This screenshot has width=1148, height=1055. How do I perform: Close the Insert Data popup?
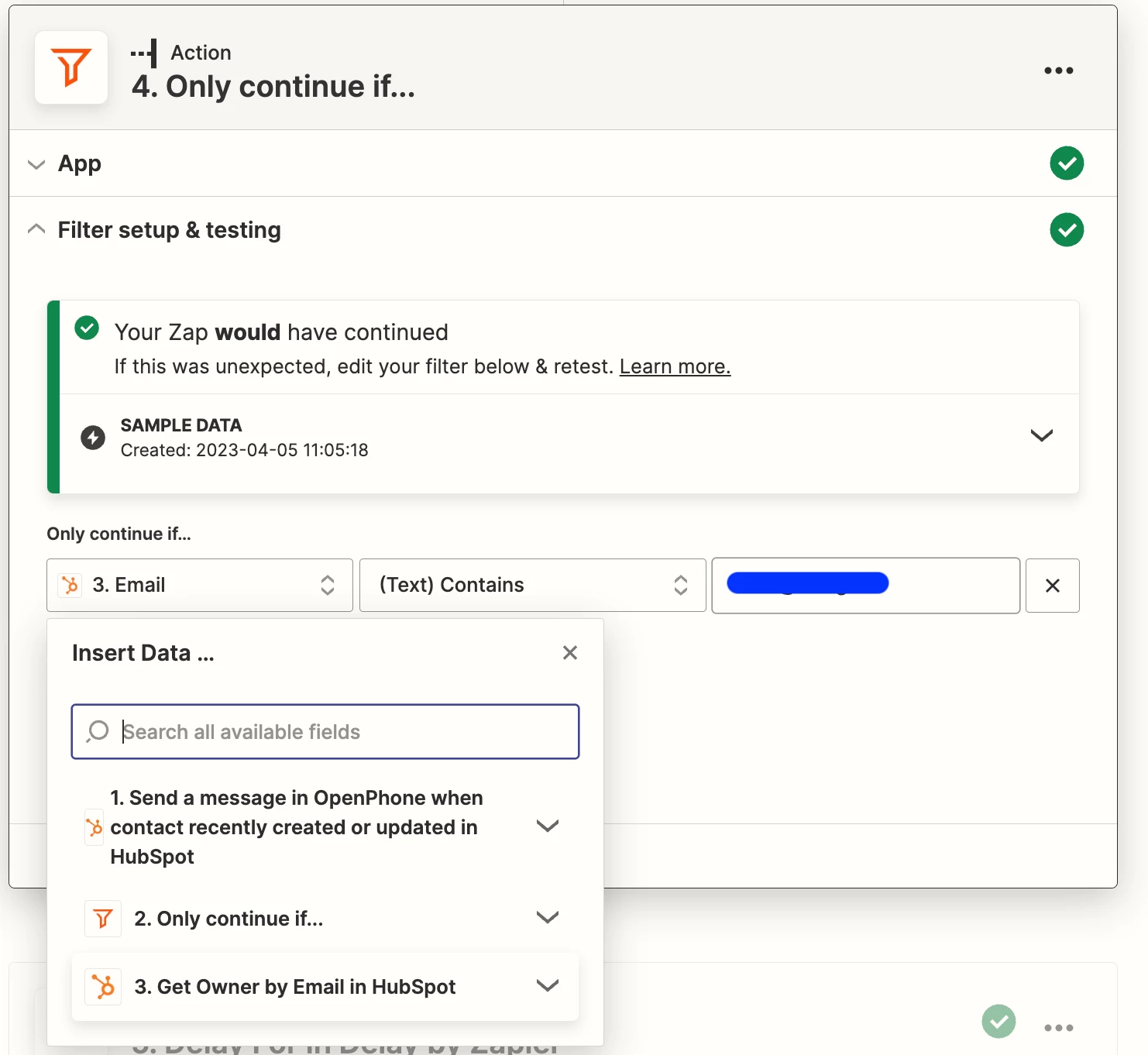[570, 653]
